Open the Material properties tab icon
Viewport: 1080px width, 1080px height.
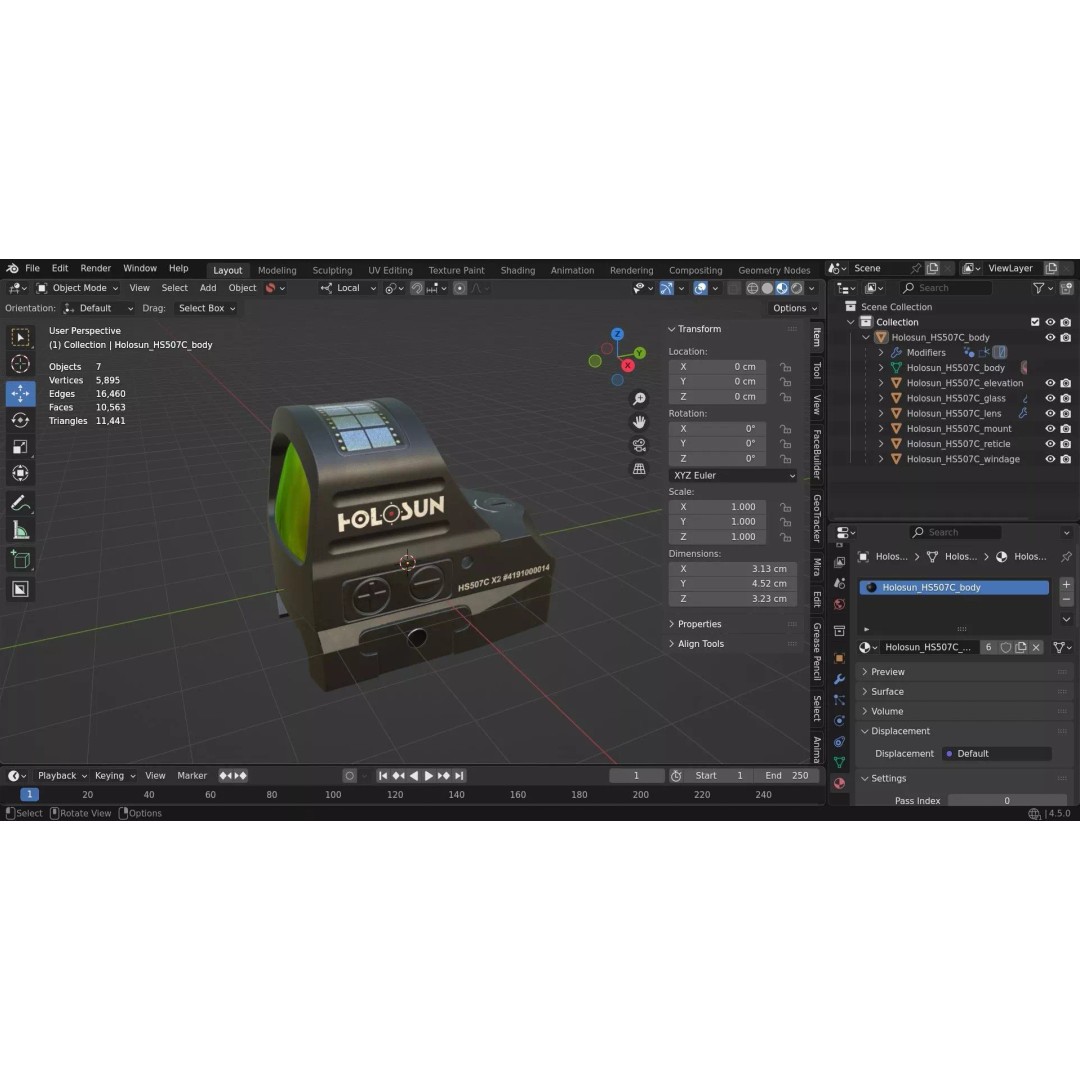pyautogui.click(x=839, y=783)
